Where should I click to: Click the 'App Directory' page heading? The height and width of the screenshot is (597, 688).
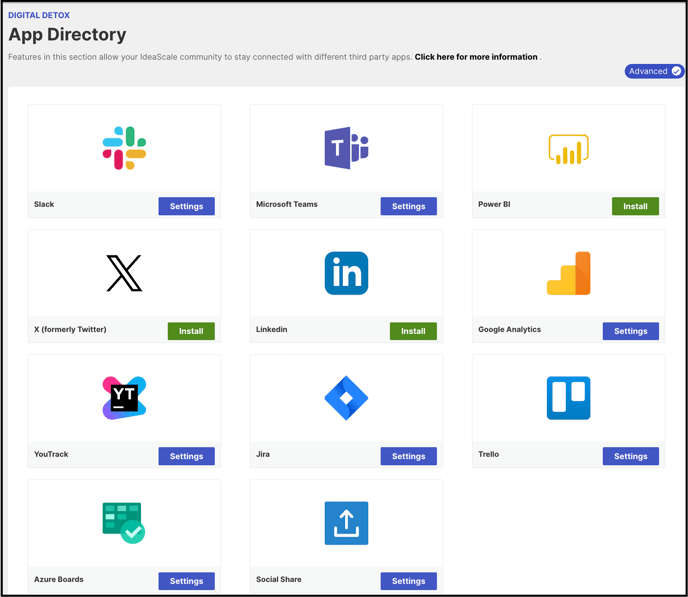pyautogui.click(x=67, y=35)
